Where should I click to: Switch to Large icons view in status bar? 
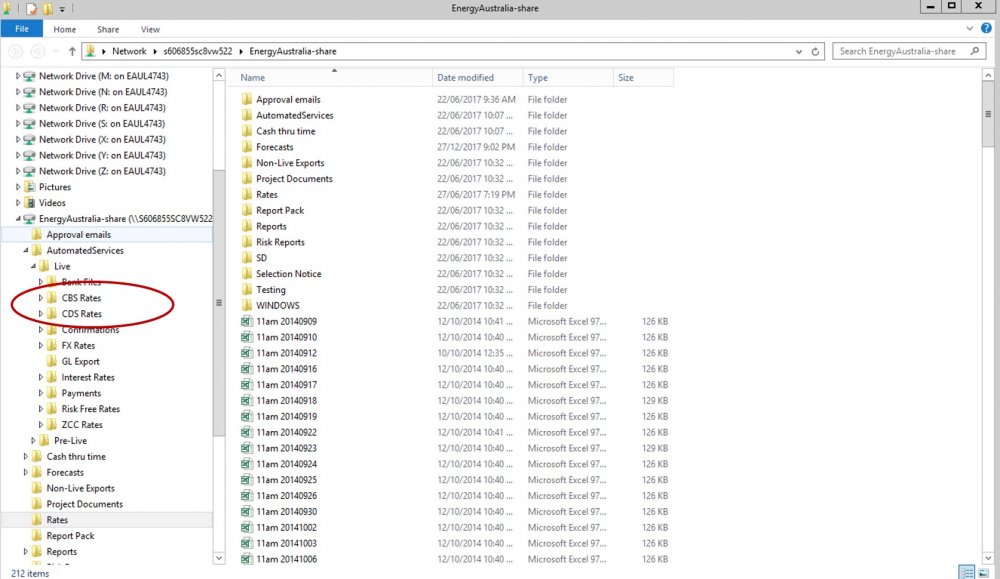pos(983,572)
